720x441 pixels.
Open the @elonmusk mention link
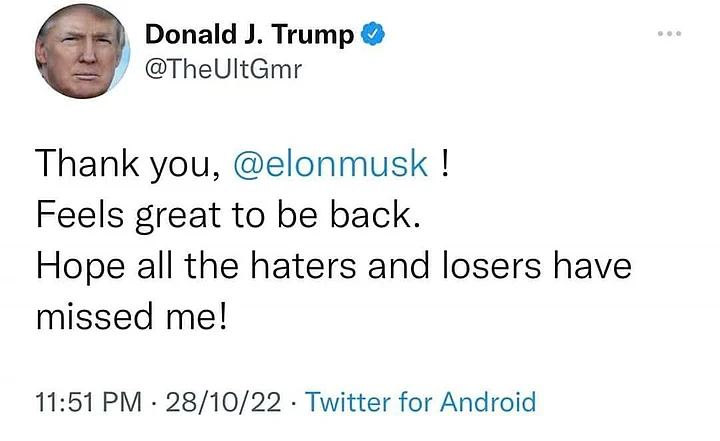coord(330,165)
